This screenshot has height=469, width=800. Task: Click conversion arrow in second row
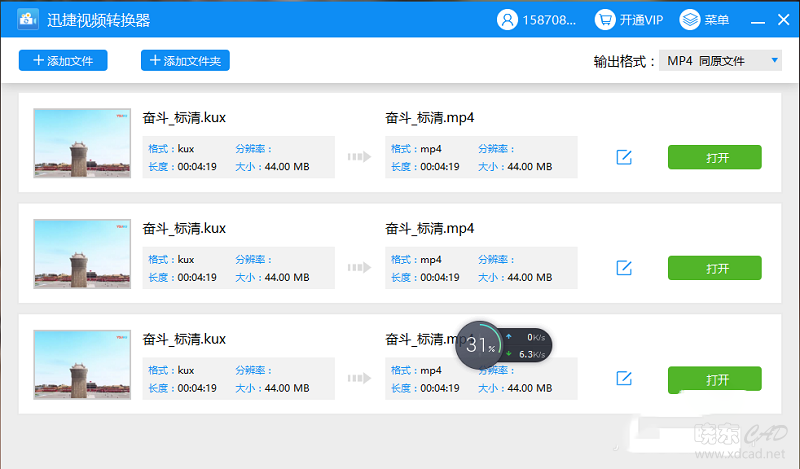pos(359,267)
